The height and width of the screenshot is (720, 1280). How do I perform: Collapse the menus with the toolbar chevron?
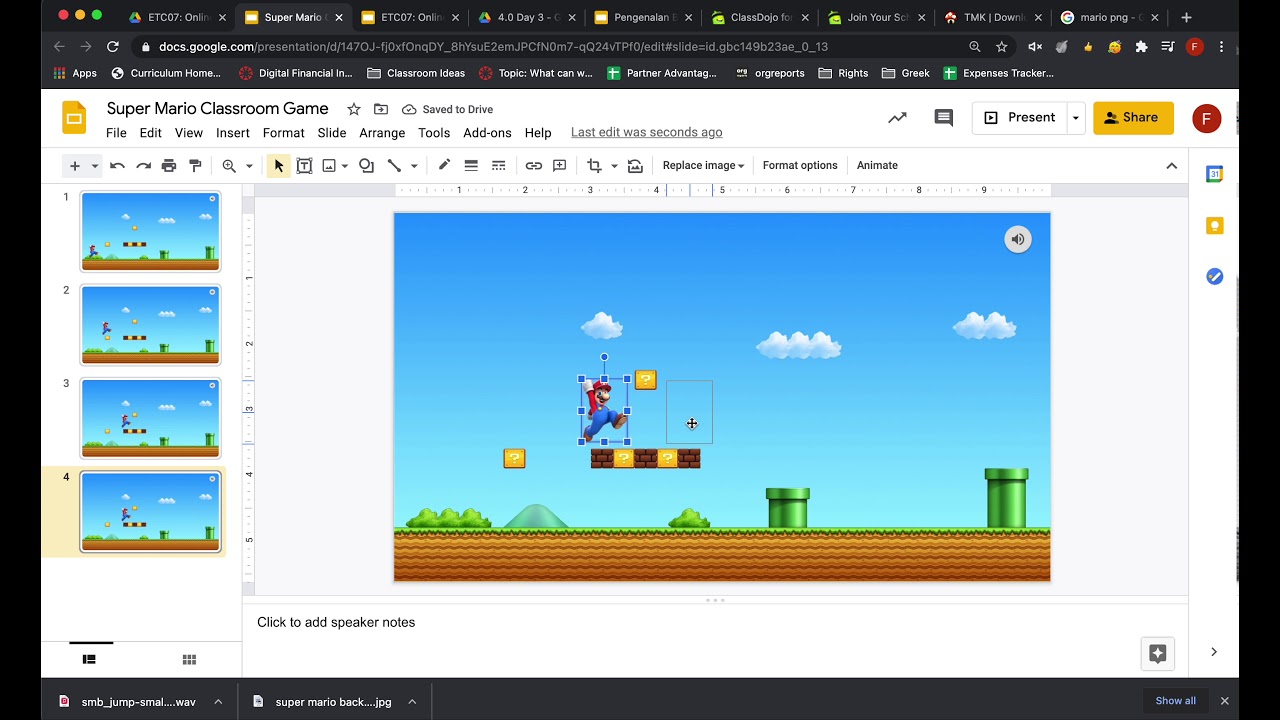tap(1172, 166)
